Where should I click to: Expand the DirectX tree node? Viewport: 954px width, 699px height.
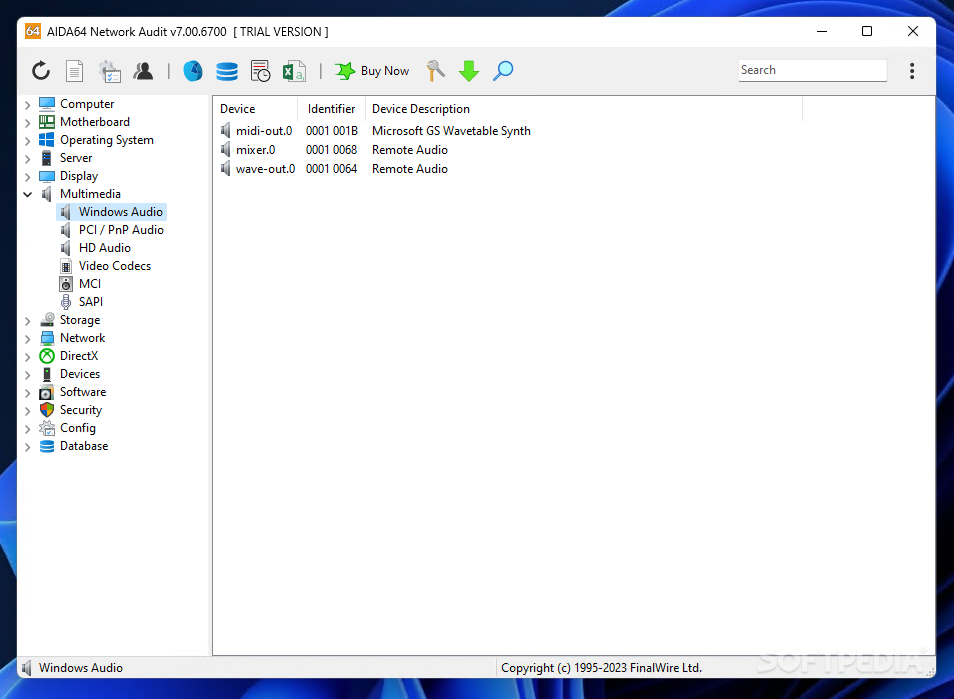(27, 356)
